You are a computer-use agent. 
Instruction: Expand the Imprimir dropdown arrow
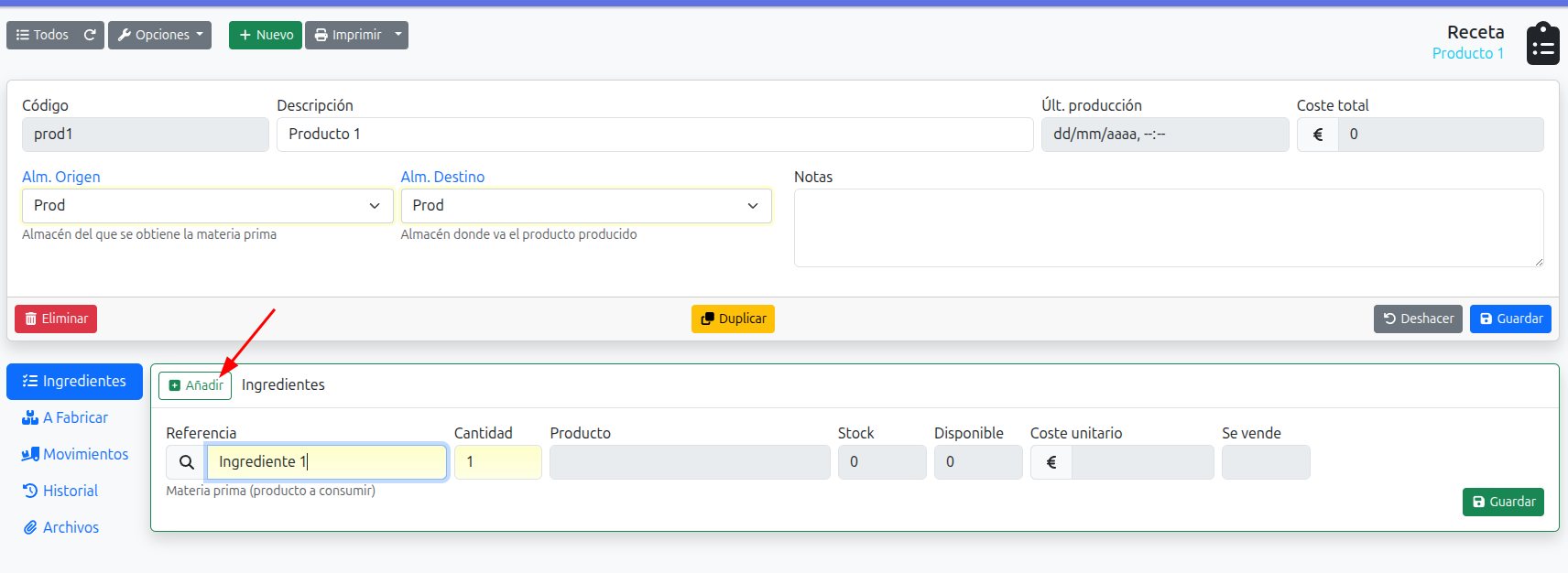(398, 35)
